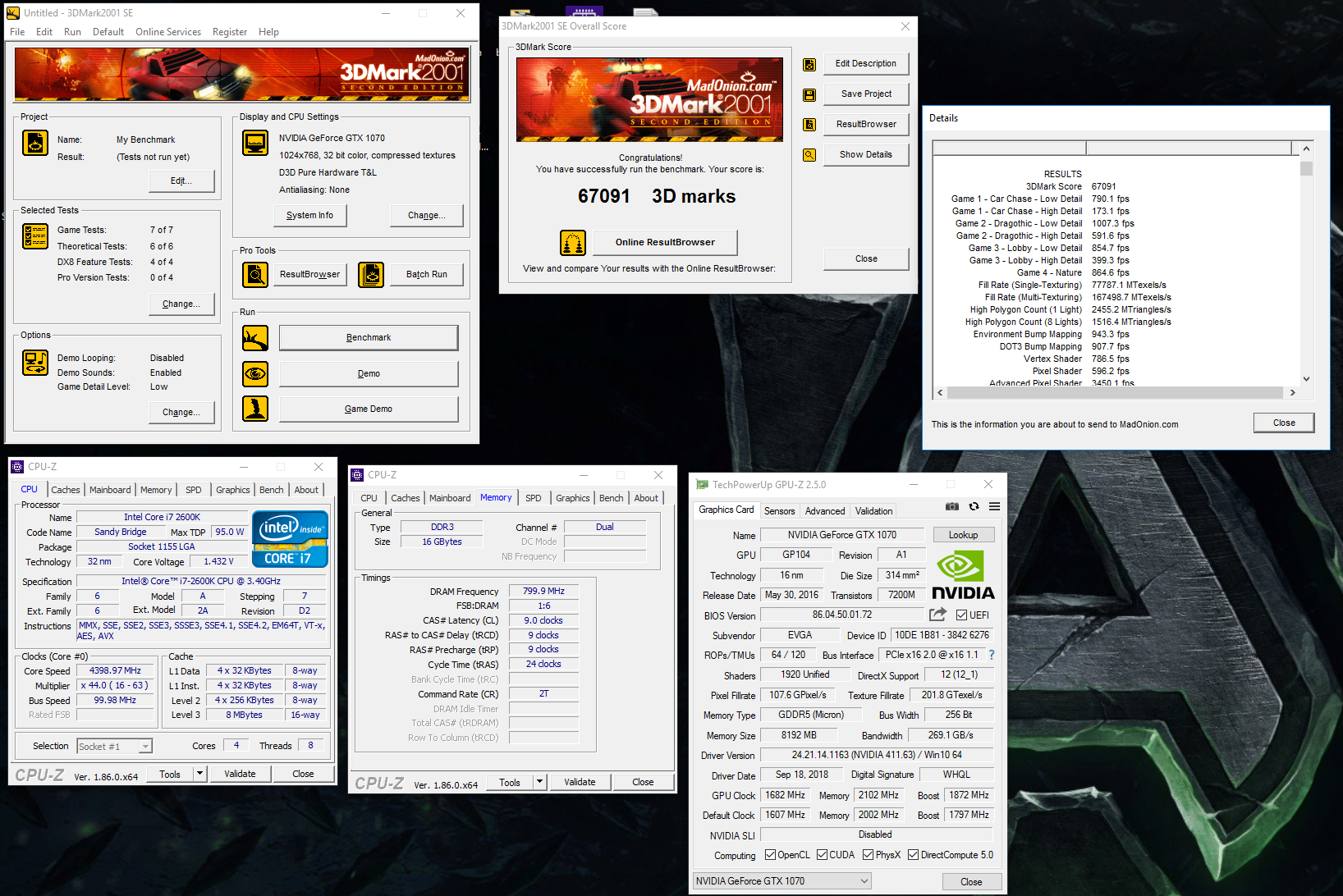
Task: Click the System Info button
Action: [x=309, y=215]
